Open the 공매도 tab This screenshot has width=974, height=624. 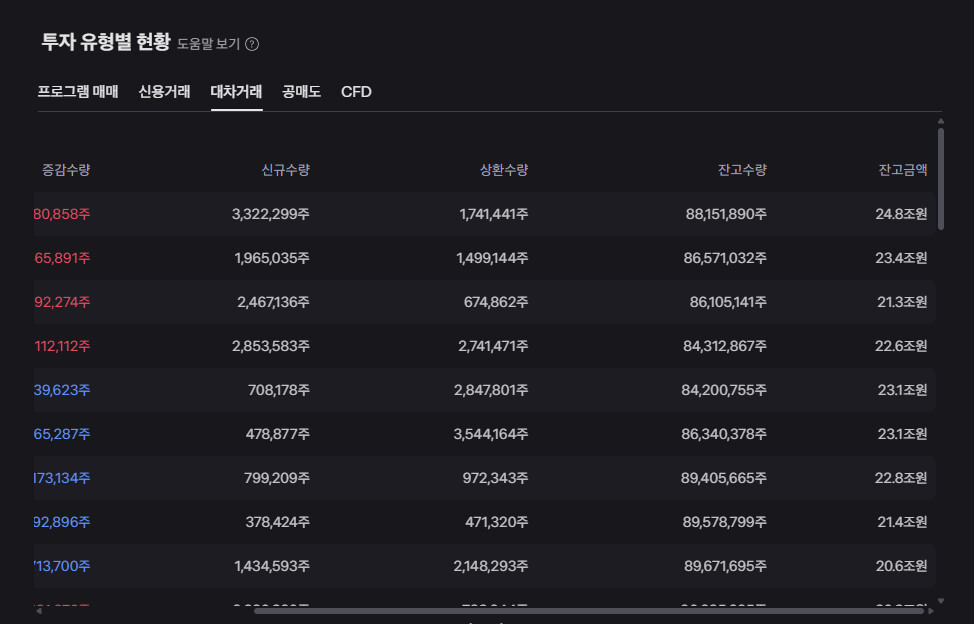[301, 92]
